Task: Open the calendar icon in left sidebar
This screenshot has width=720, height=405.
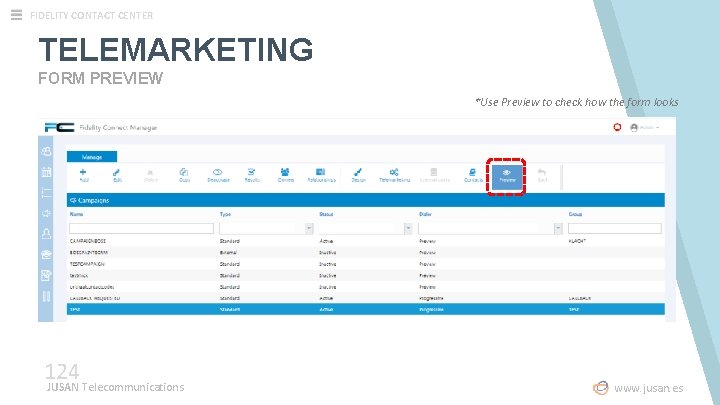Action: point(46,172)
